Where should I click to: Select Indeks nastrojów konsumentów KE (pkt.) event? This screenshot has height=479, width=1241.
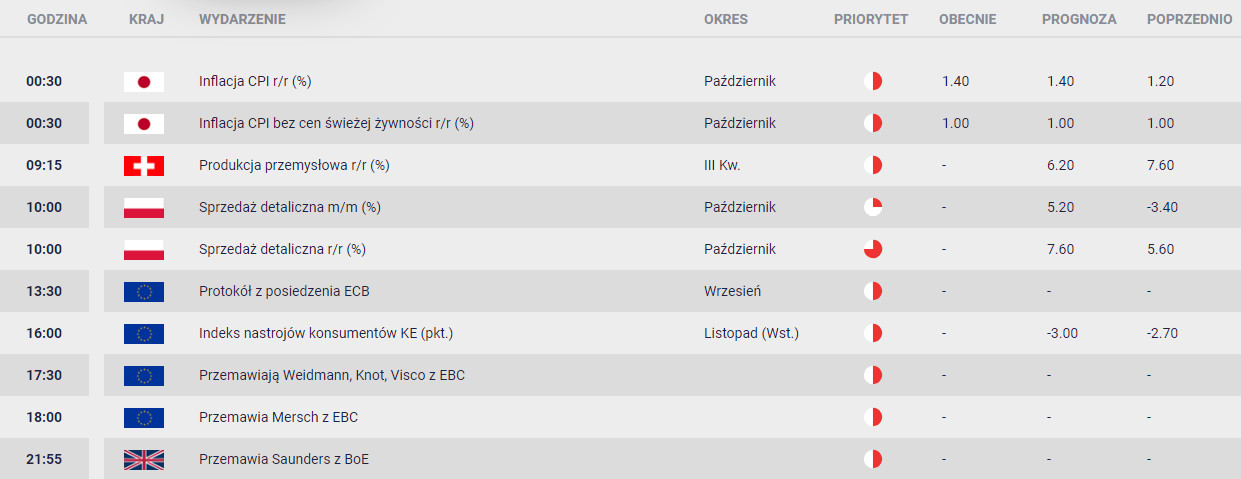click(x=333, y=334)
